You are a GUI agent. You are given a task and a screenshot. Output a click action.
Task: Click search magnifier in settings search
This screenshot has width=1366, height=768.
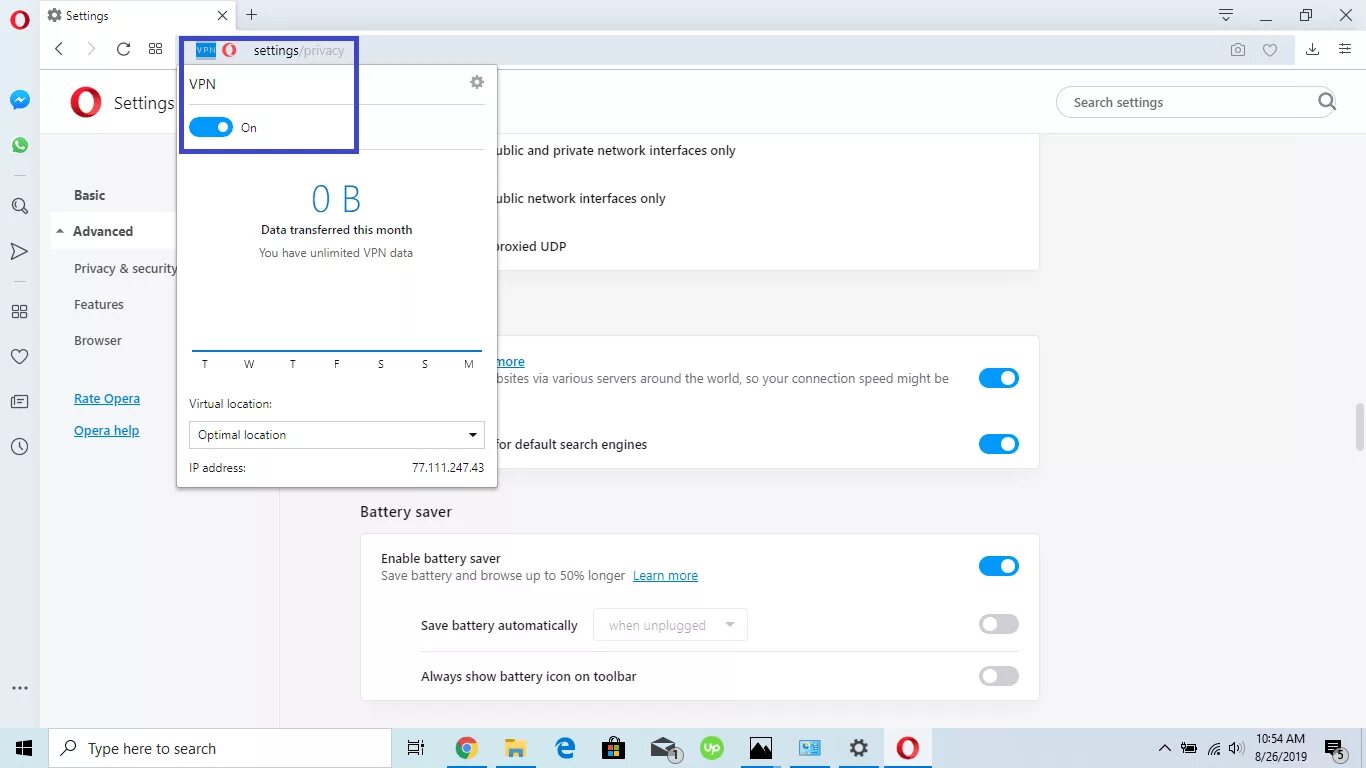click(1327, 101)
